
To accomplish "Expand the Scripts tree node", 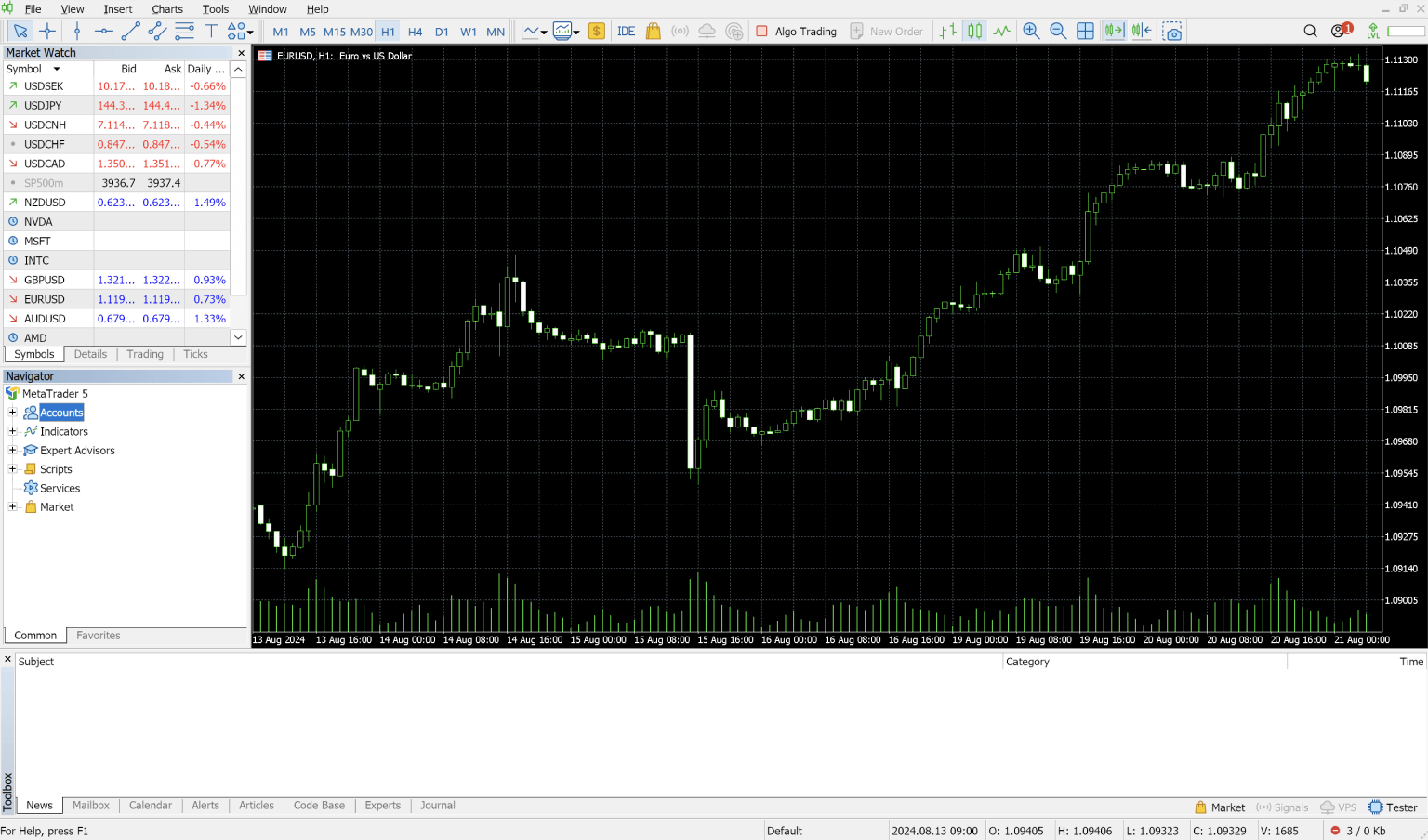I will pos(13,469).
